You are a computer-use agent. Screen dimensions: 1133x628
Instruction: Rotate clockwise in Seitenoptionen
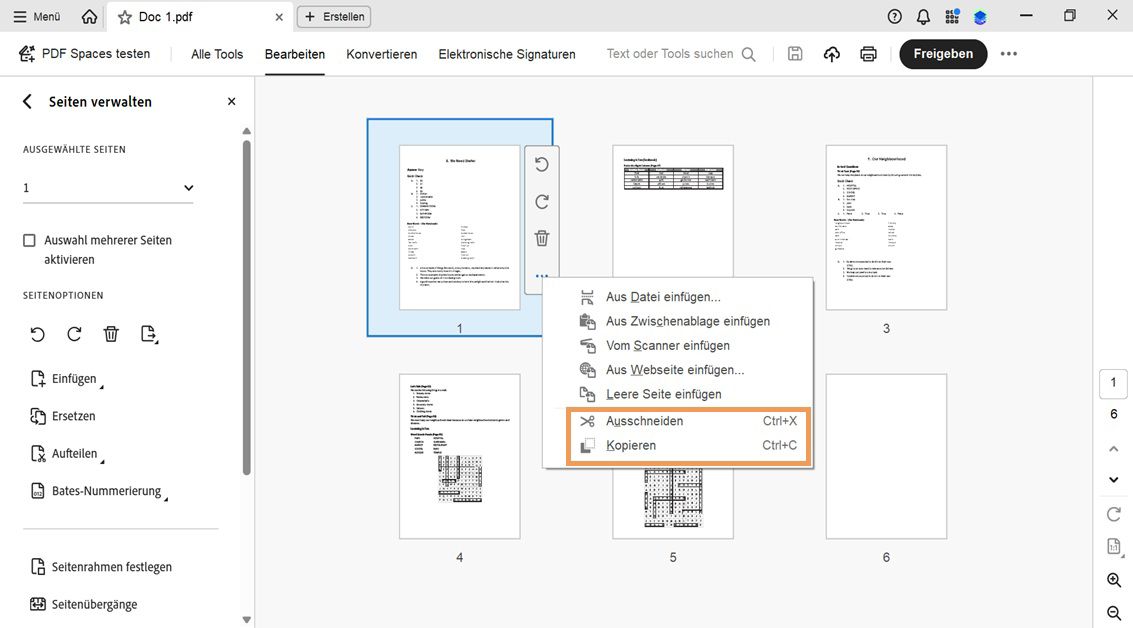74,334
